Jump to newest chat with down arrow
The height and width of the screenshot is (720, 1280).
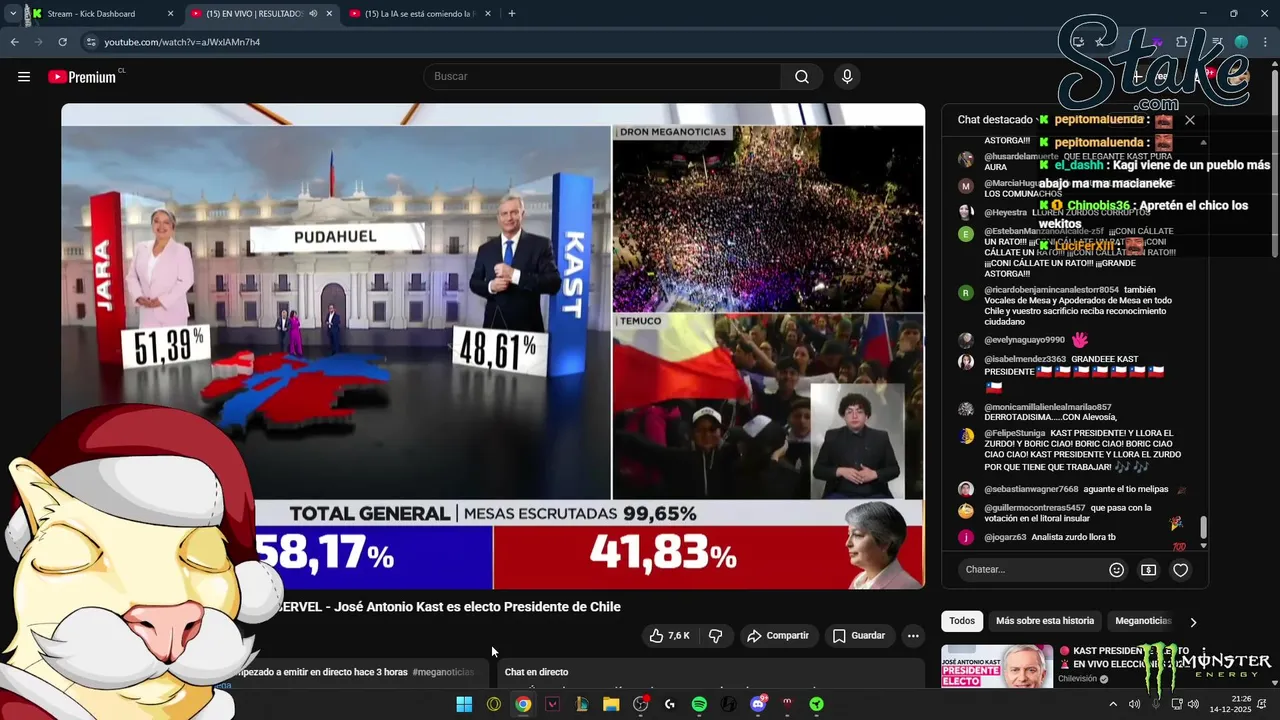coord(1203,546)
